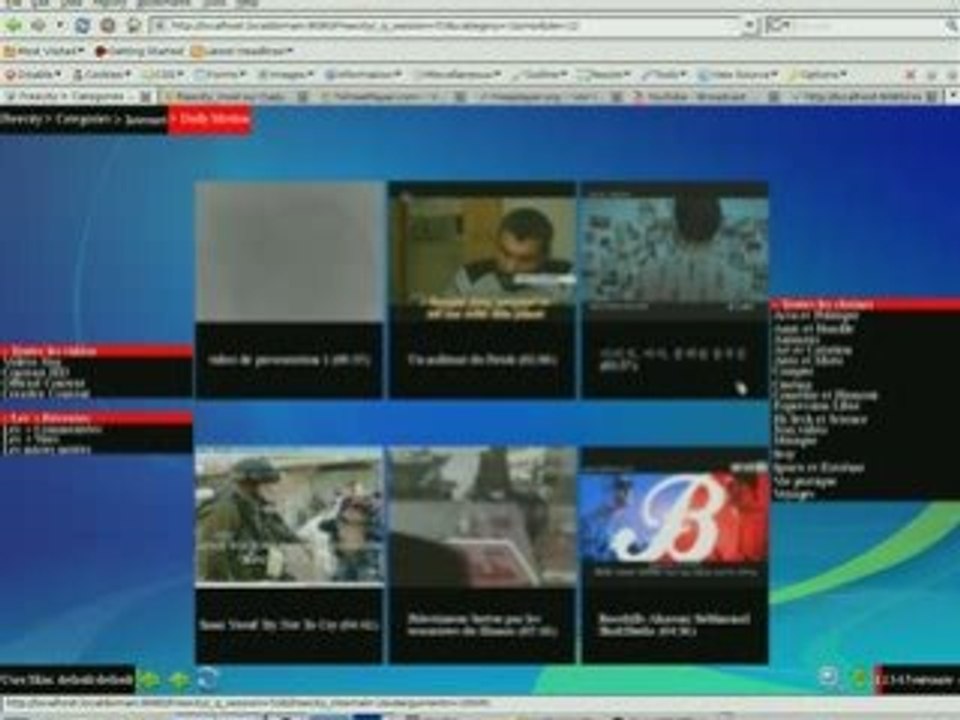
Task: Click the first green arrow icon at page bottom
Action: tap(149, 680)
